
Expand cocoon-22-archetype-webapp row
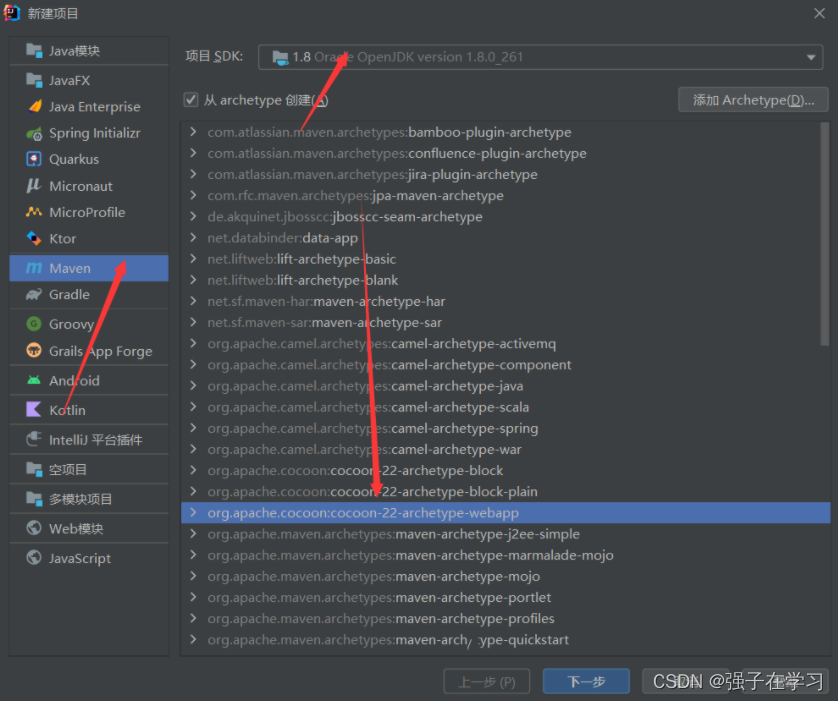coord(193,512)
